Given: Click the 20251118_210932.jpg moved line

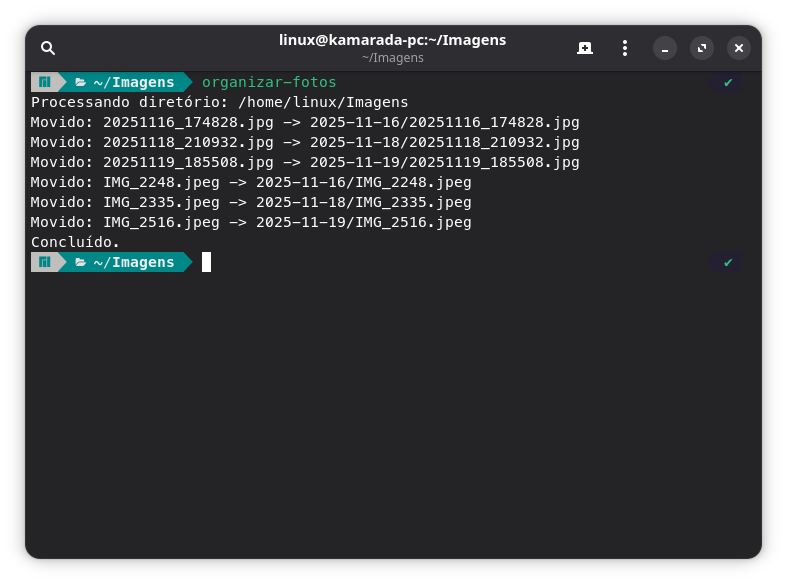Looking at the screenshot, I should [x=304, y=142].
